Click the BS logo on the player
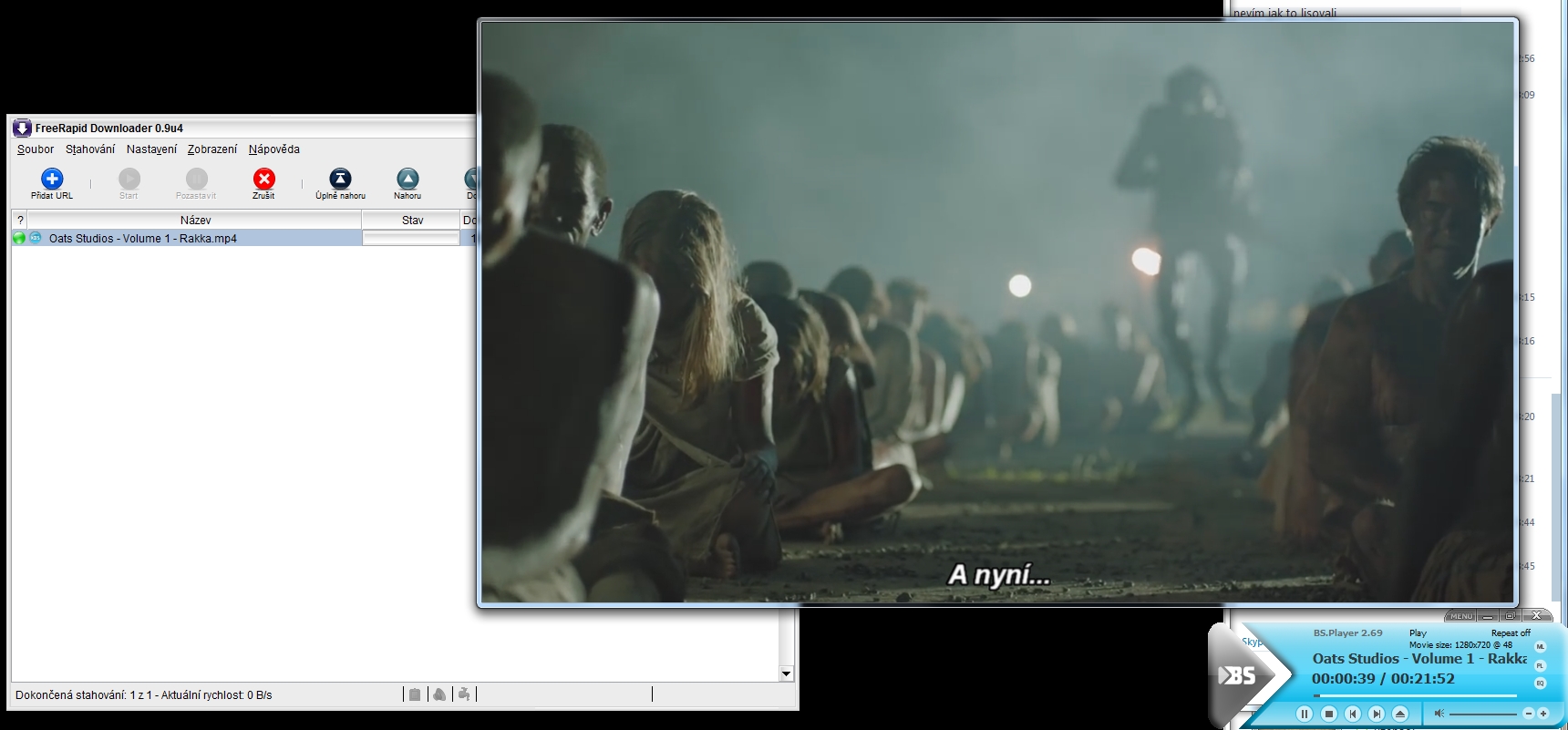 [1238, 675]
